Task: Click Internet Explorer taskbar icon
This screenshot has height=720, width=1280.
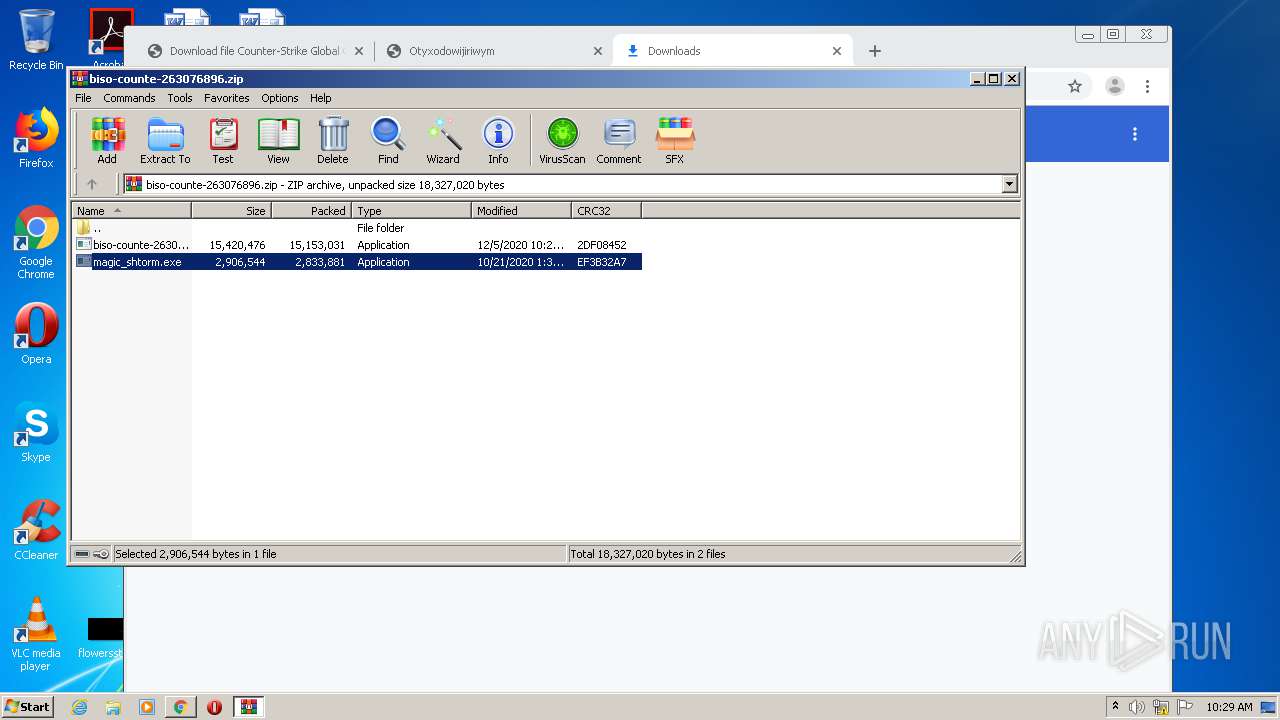Action: click(80, 707)
